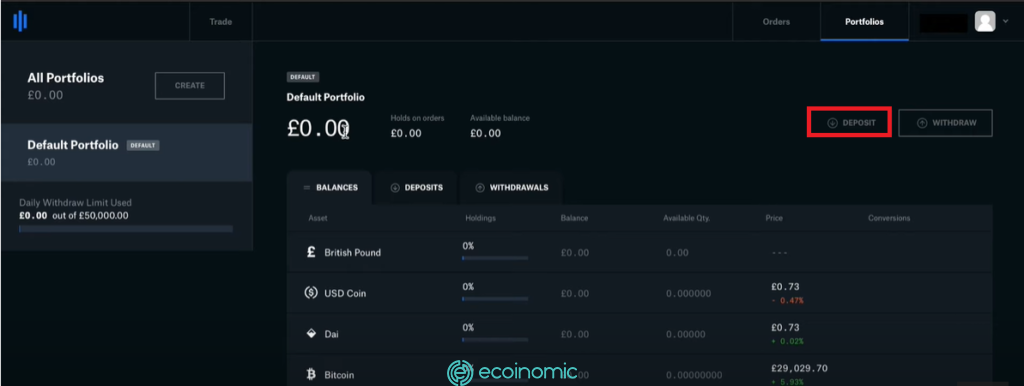
Task: Click the USD Coin asset icon
Action: coord(311,293)
